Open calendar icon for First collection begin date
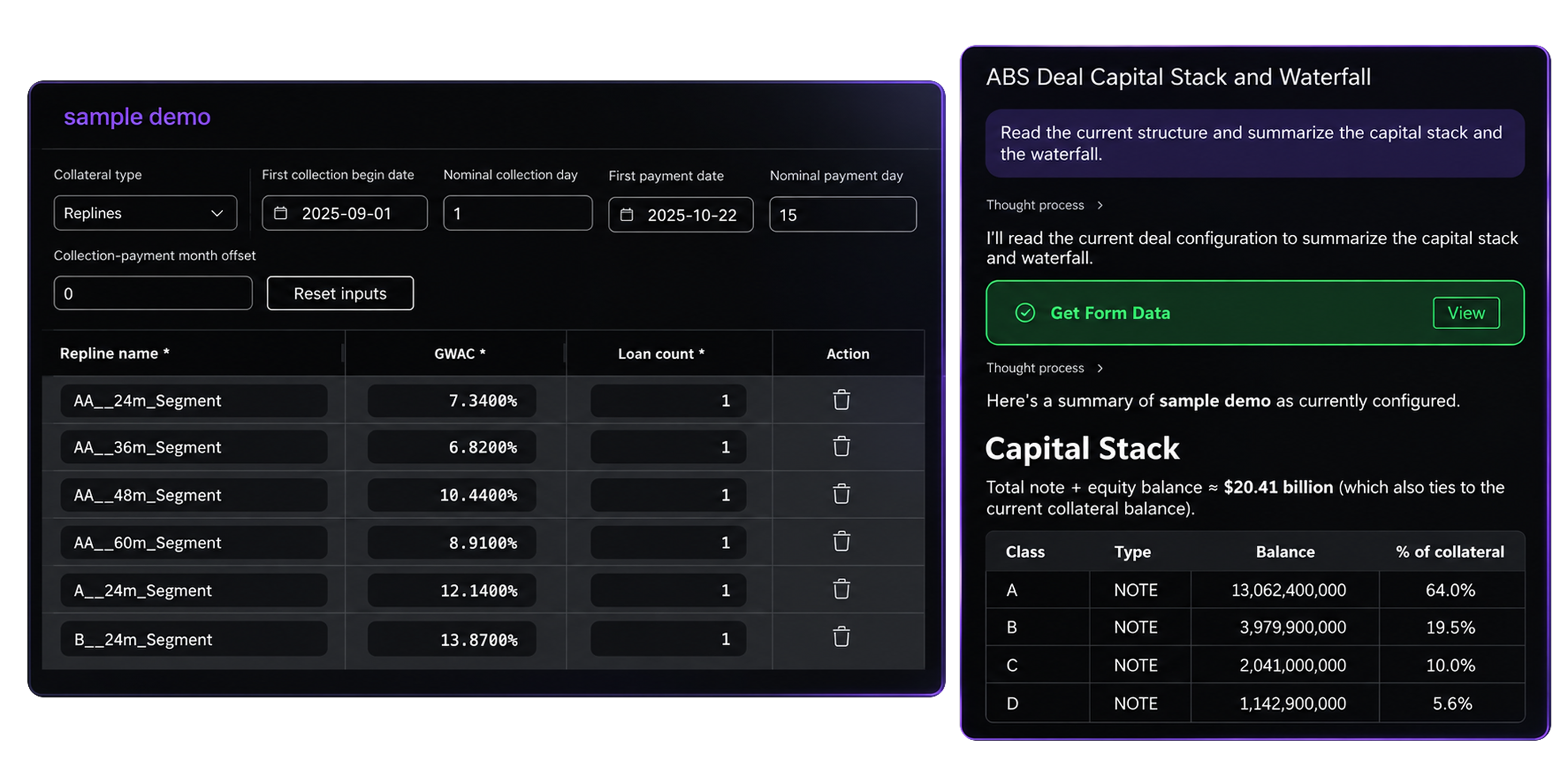Screen dimensions: 1568x784 [x=281, y=213]
